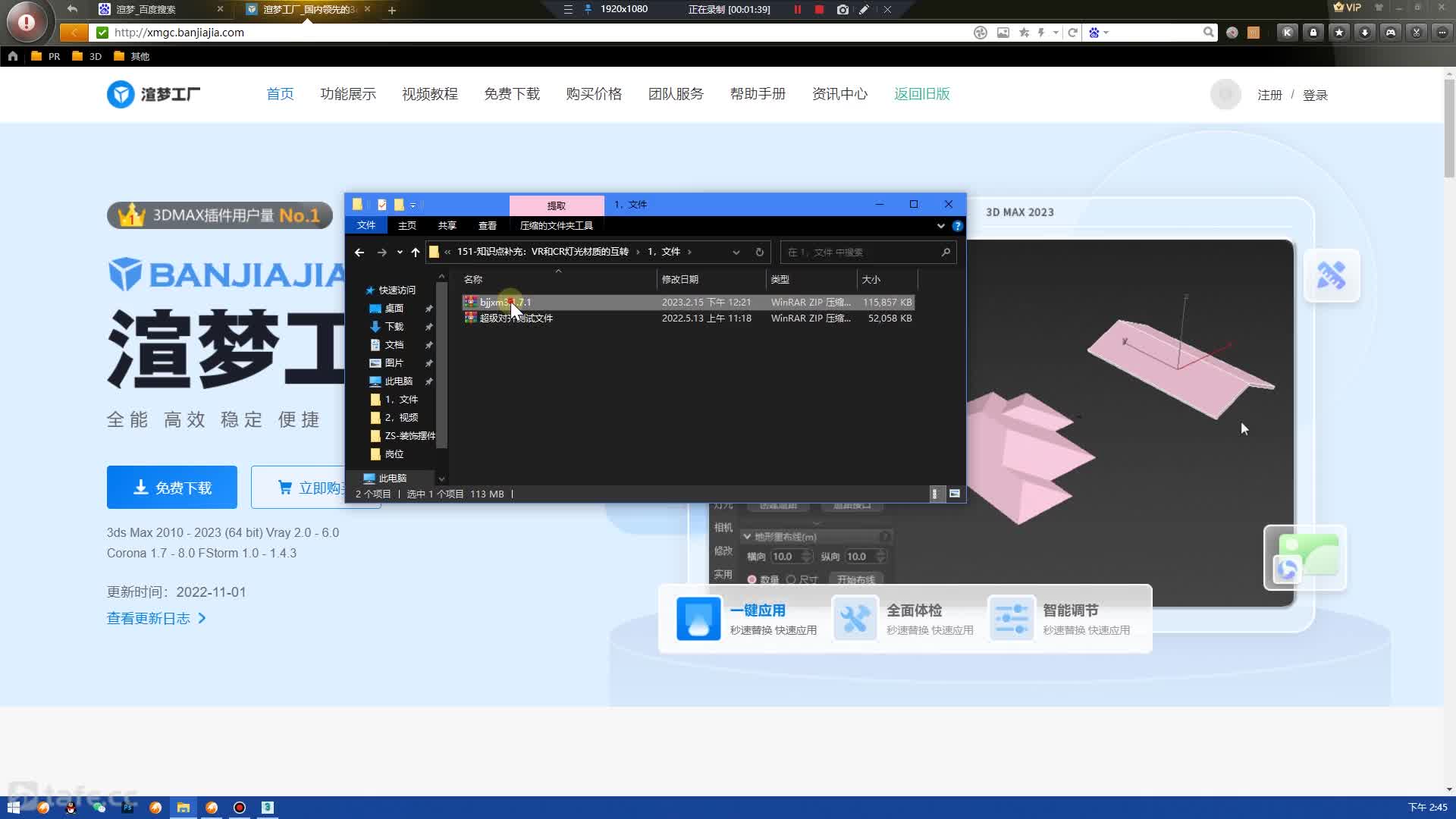The image size is (1456, 819).
Task: Open the browser download manager arrow icon
Action: (1365, 33)
